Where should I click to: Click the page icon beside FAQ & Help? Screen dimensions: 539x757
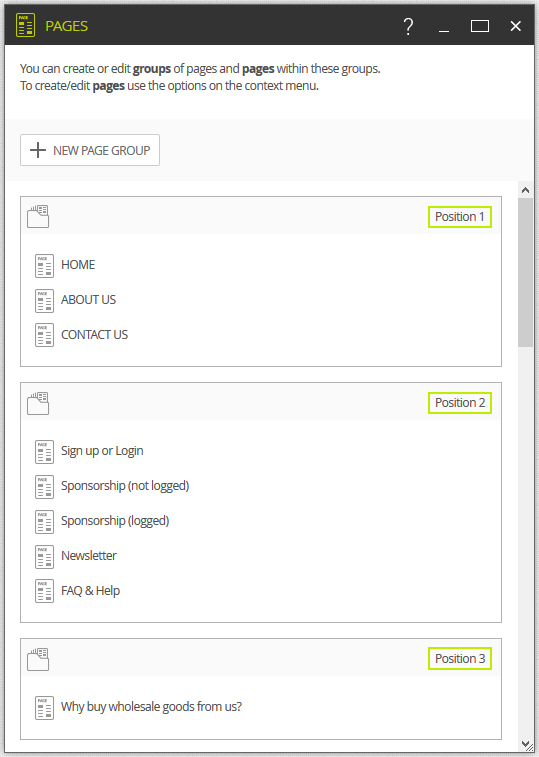click(x=44, y=591)
